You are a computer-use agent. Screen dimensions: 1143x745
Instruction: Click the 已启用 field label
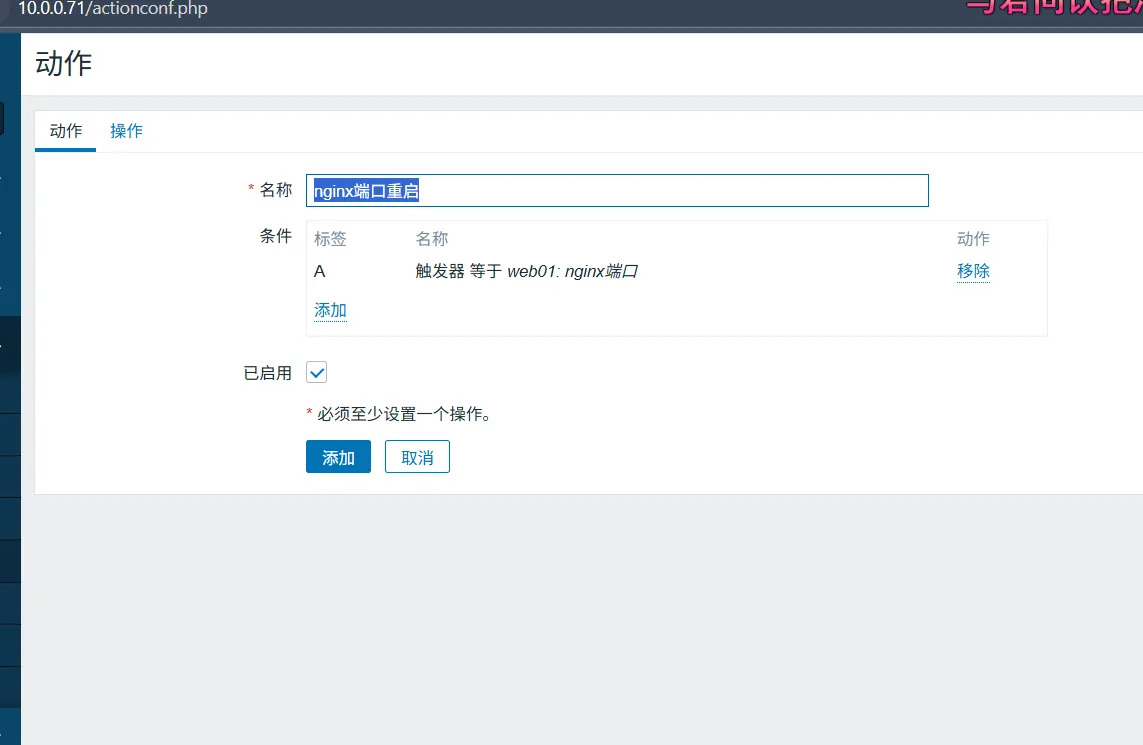click(268, 373)
